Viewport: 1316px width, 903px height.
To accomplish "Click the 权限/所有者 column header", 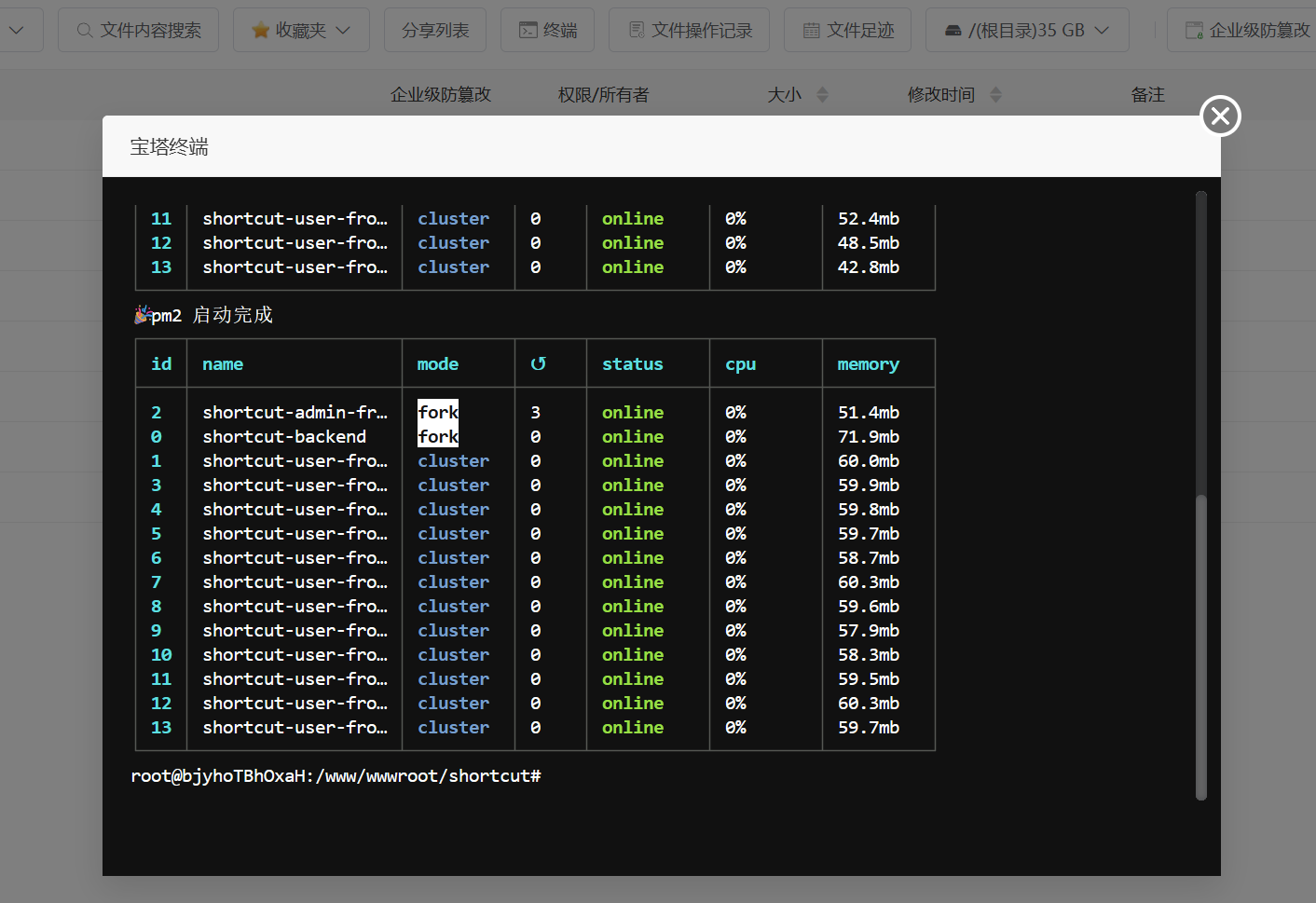I will 603,94.
